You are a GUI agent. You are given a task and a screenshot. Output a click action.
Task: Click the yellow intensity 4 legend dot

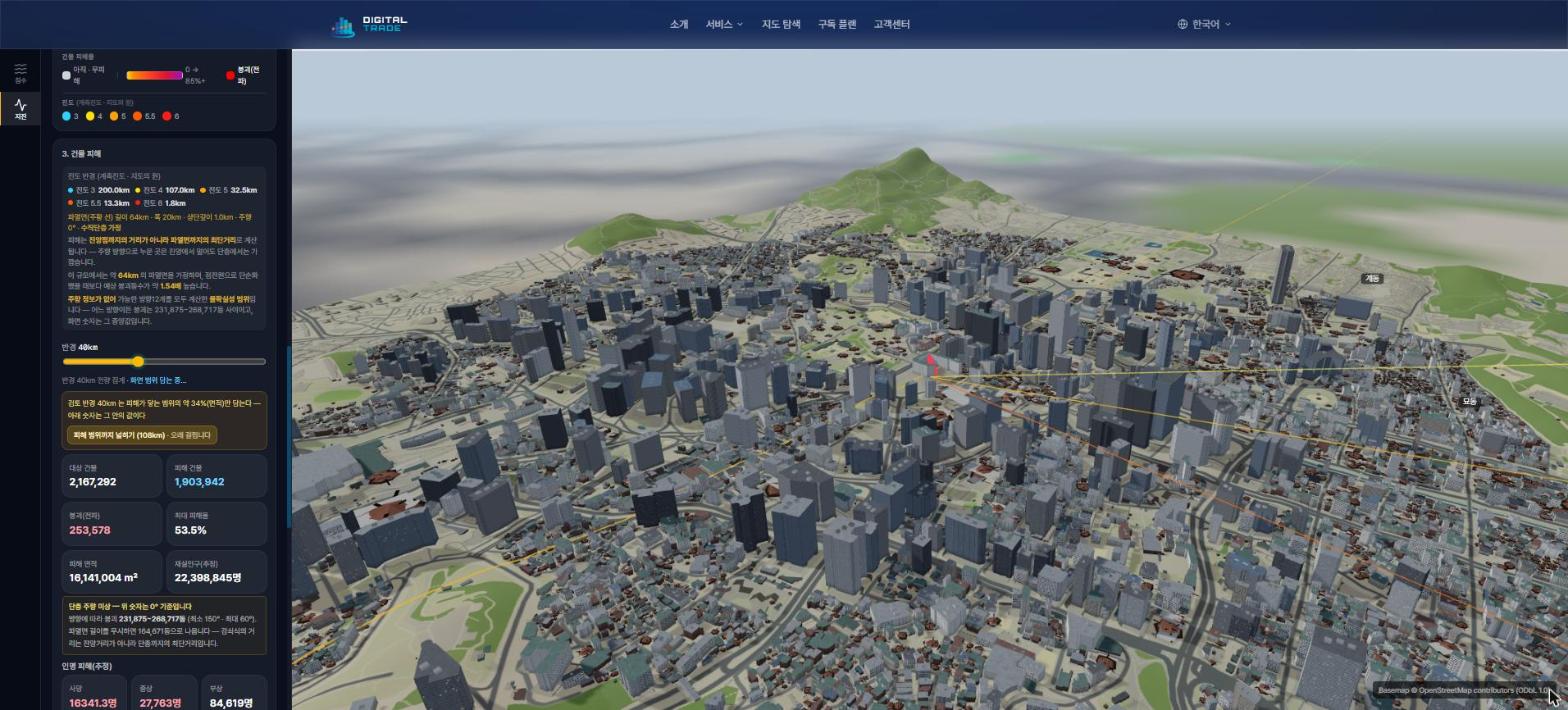coord(90,116)
